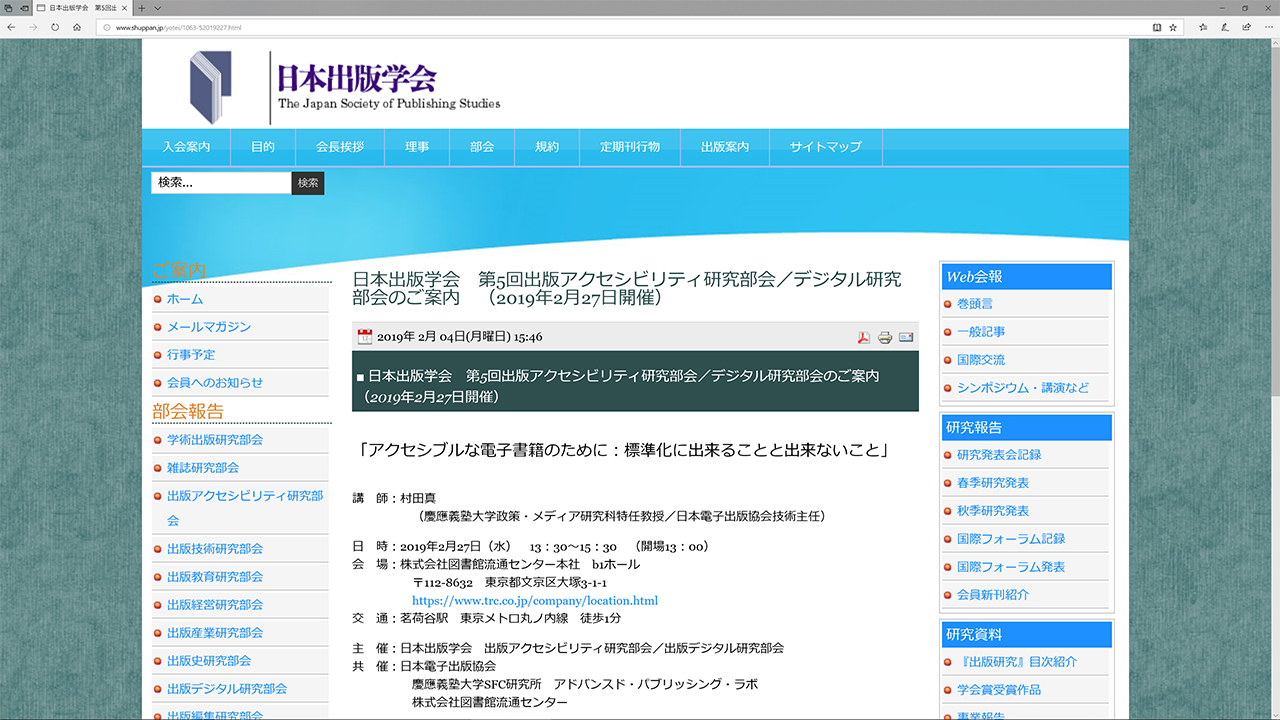This screenshot has height=720, width=1280.
Task: Open the 理事 nav menu item
Action: point(417,147)
